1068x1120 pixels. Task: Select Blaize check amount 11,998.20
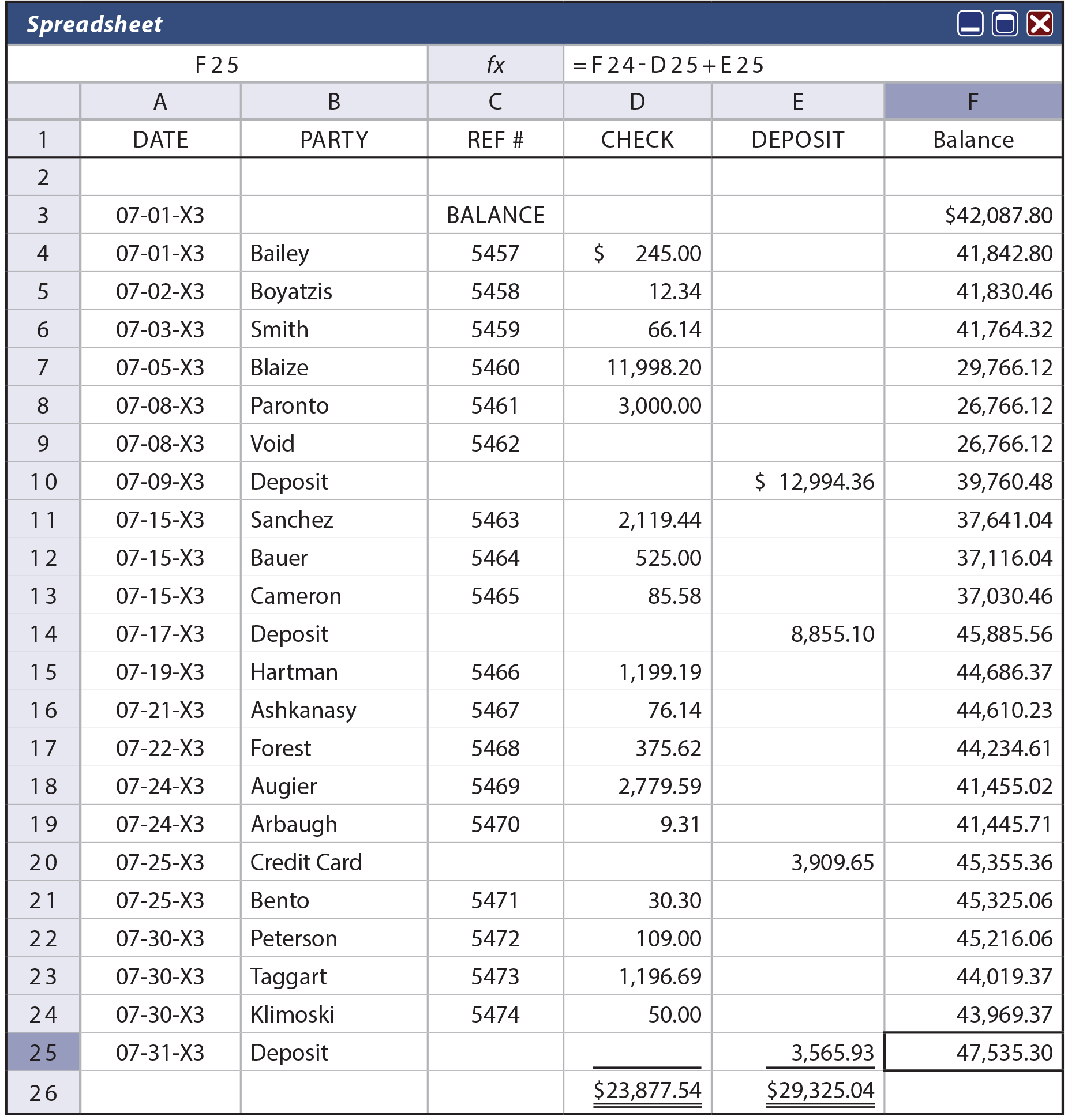pos(638,367)
